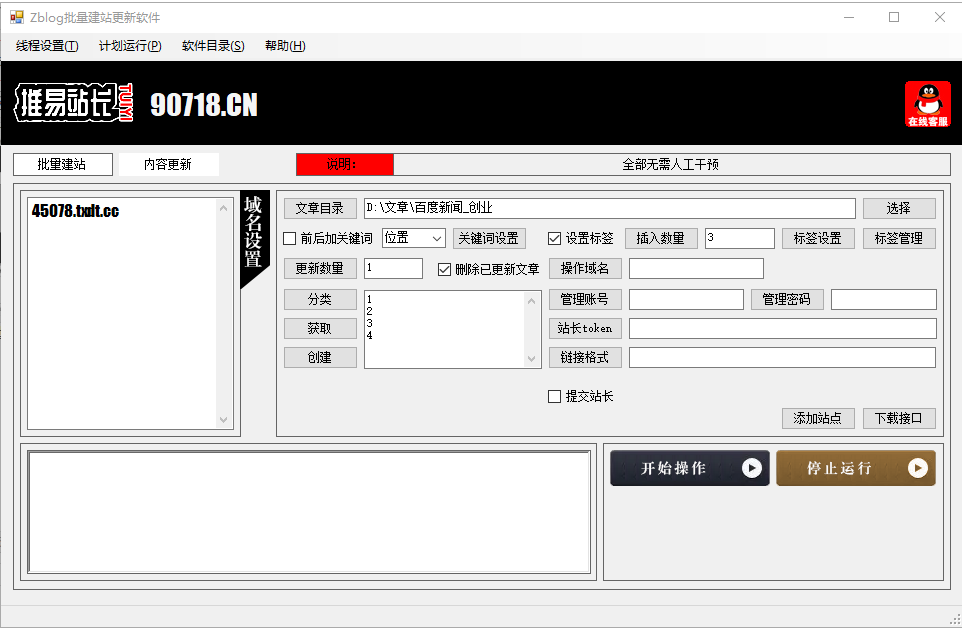Select category 4 in the list
Viewport: 962px width, 628px height.
tap(369, 335)
